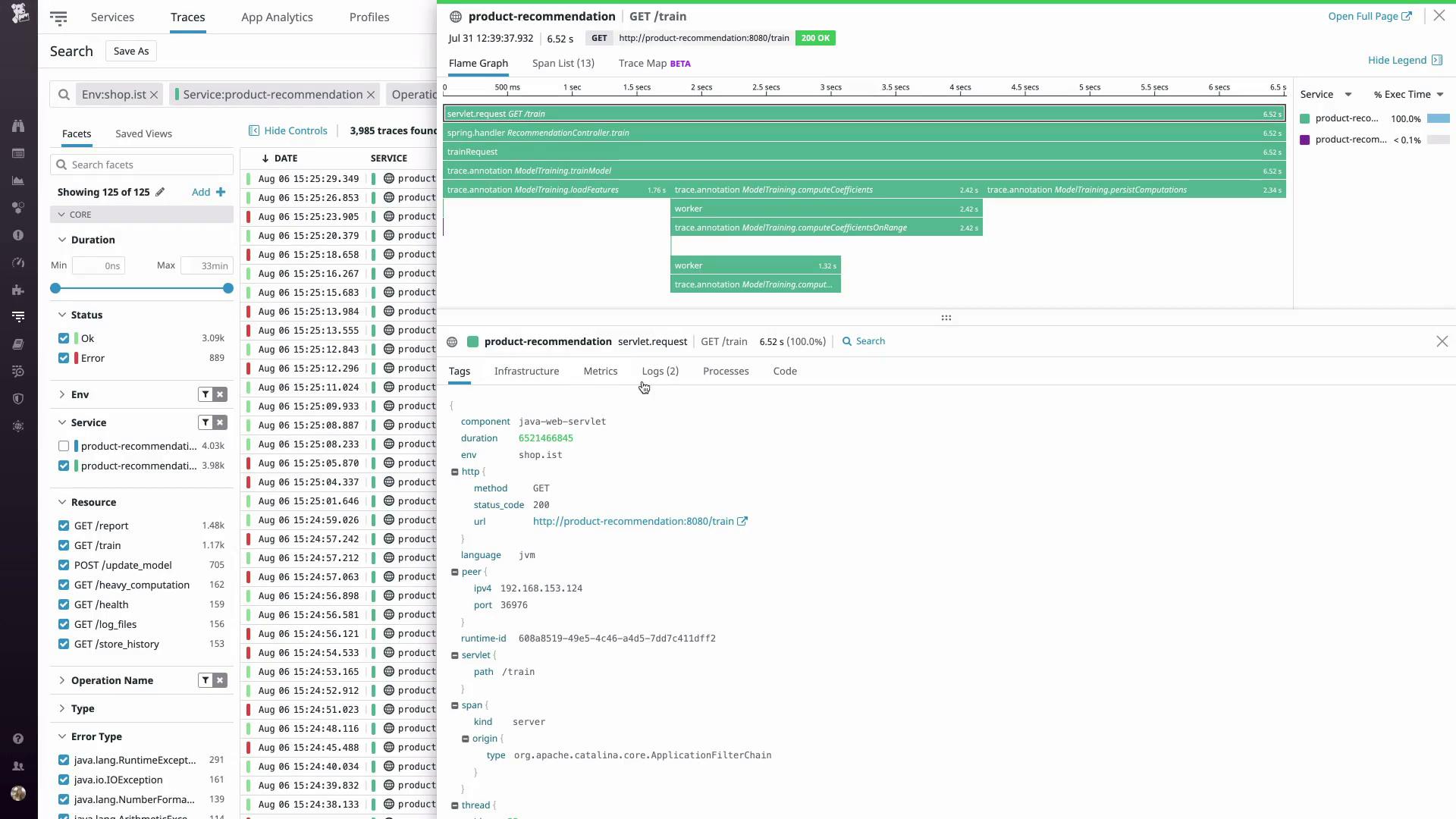
Task: Open Watchdog with the binoculars icon
Action: point(19,126)
